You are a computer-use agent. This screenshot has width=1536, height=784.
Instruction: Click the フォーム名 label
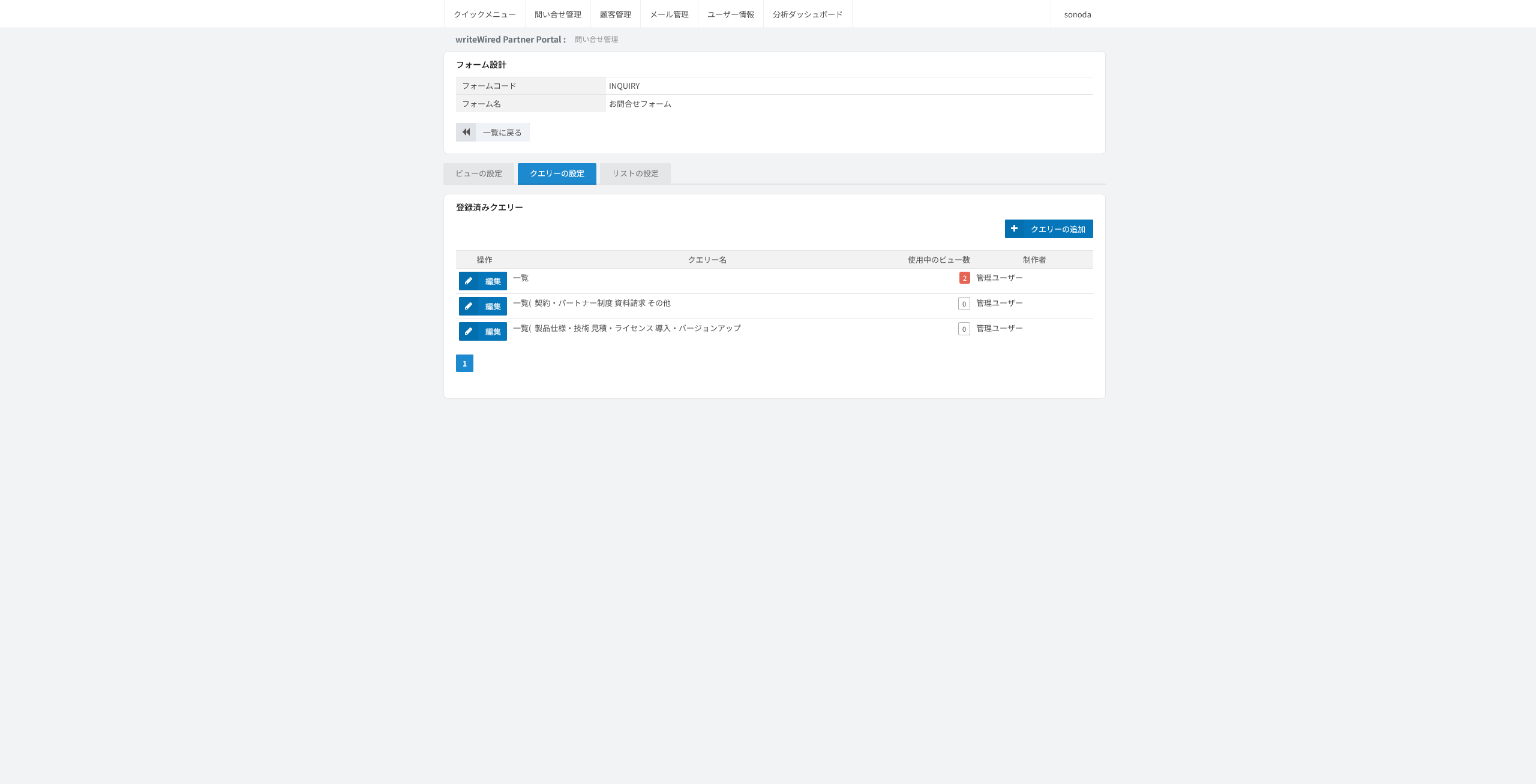[x=481, y=104]
